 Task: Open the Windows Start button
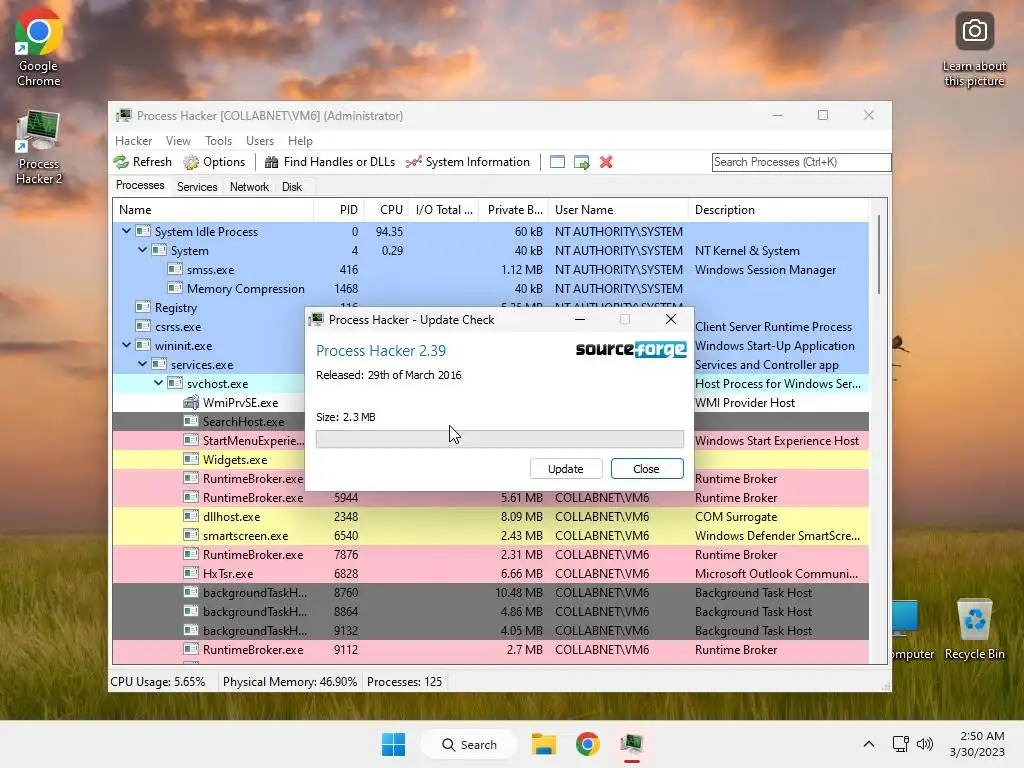[393, 744]
